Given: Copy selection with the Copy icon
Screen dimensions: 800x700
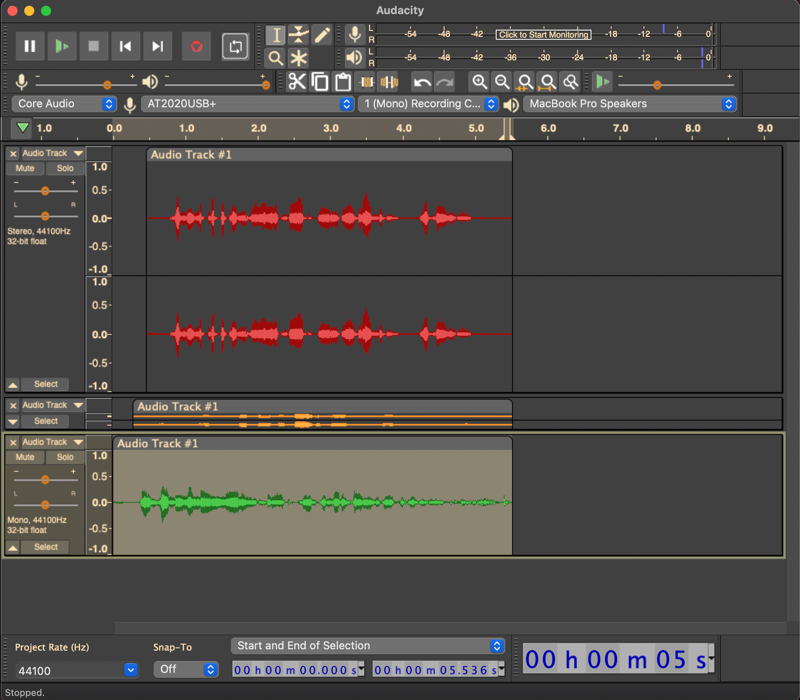Looking at the screenshot, I should (320, 82).
